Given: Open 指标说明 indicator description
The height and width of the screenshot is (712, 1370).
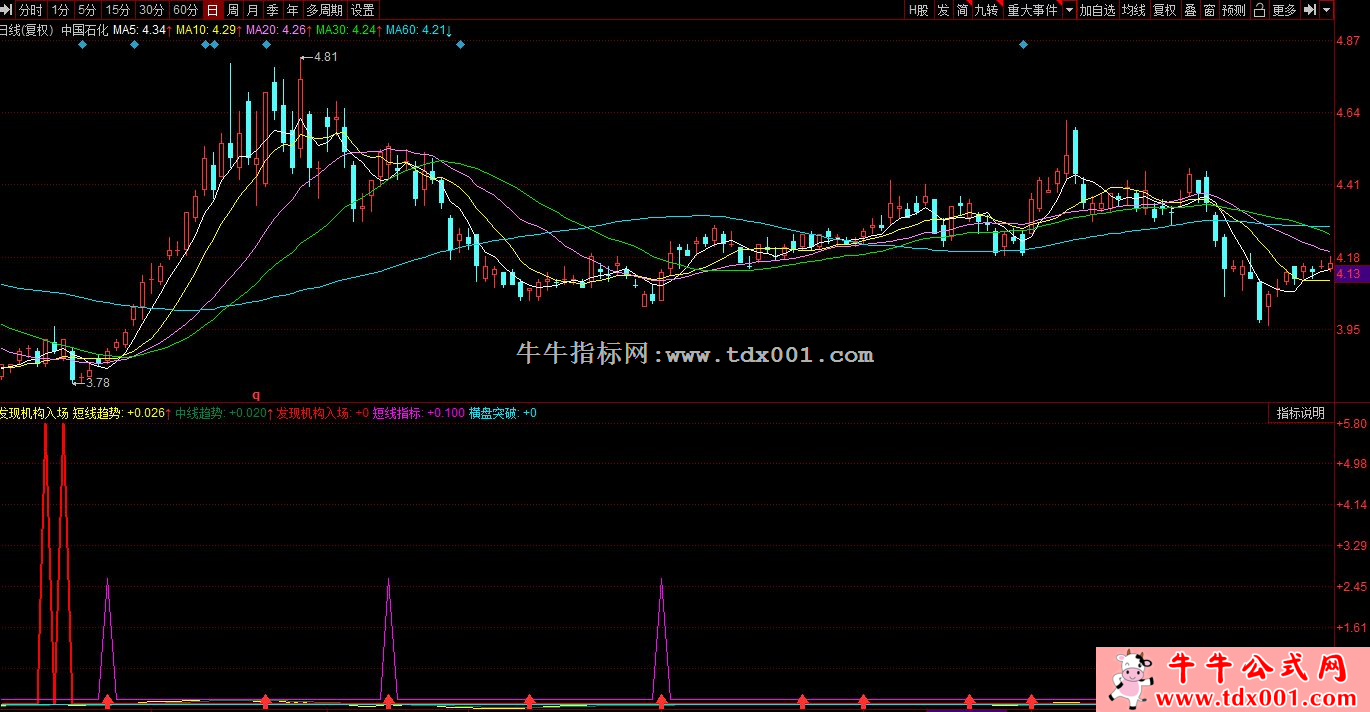Looking at the screenshot, I should pos(1300,413).
